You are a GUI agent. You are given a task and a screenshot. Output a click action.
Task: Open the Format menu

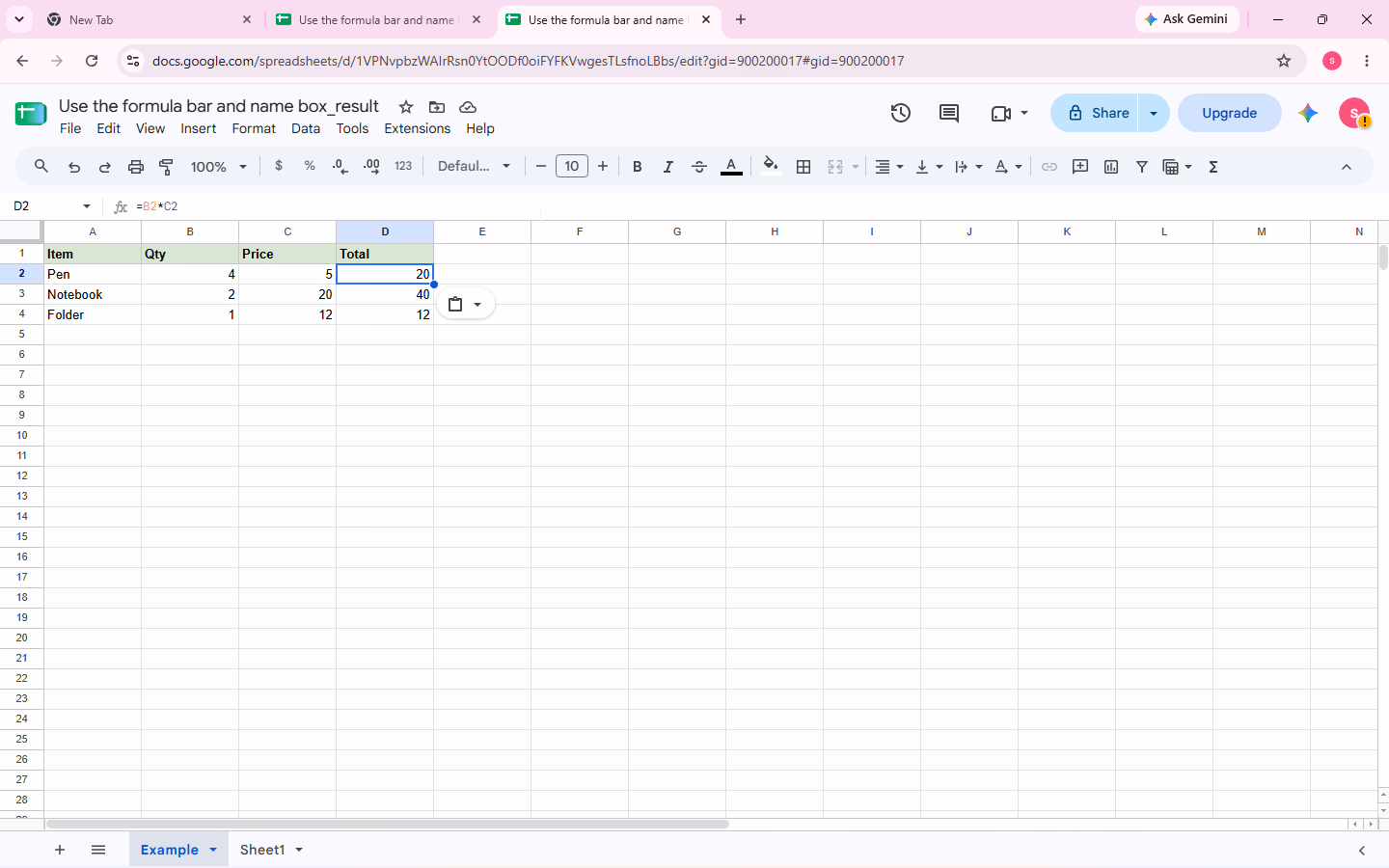pos(254,128)
